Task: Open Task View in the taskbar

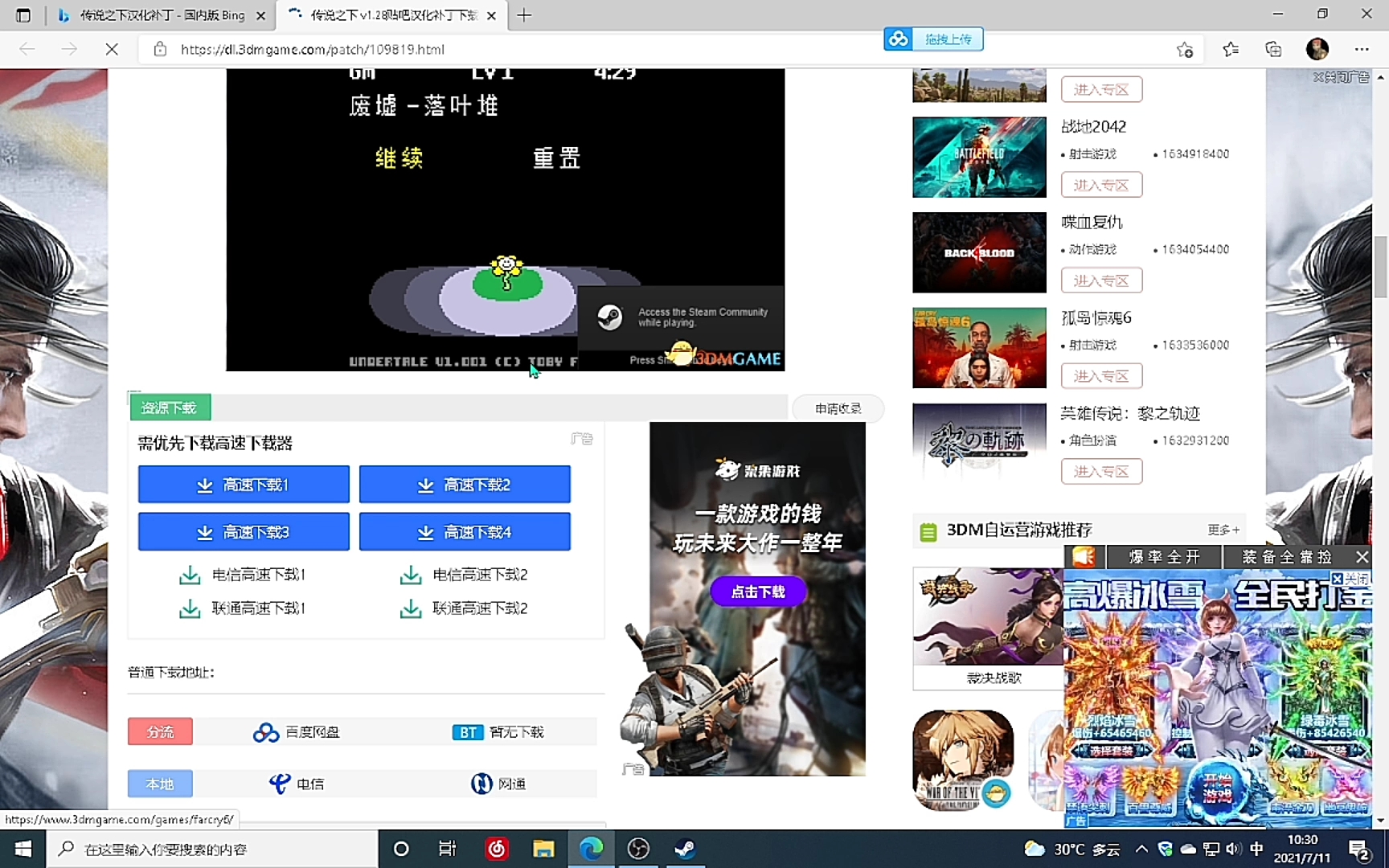Action: [x=447, y=849]
